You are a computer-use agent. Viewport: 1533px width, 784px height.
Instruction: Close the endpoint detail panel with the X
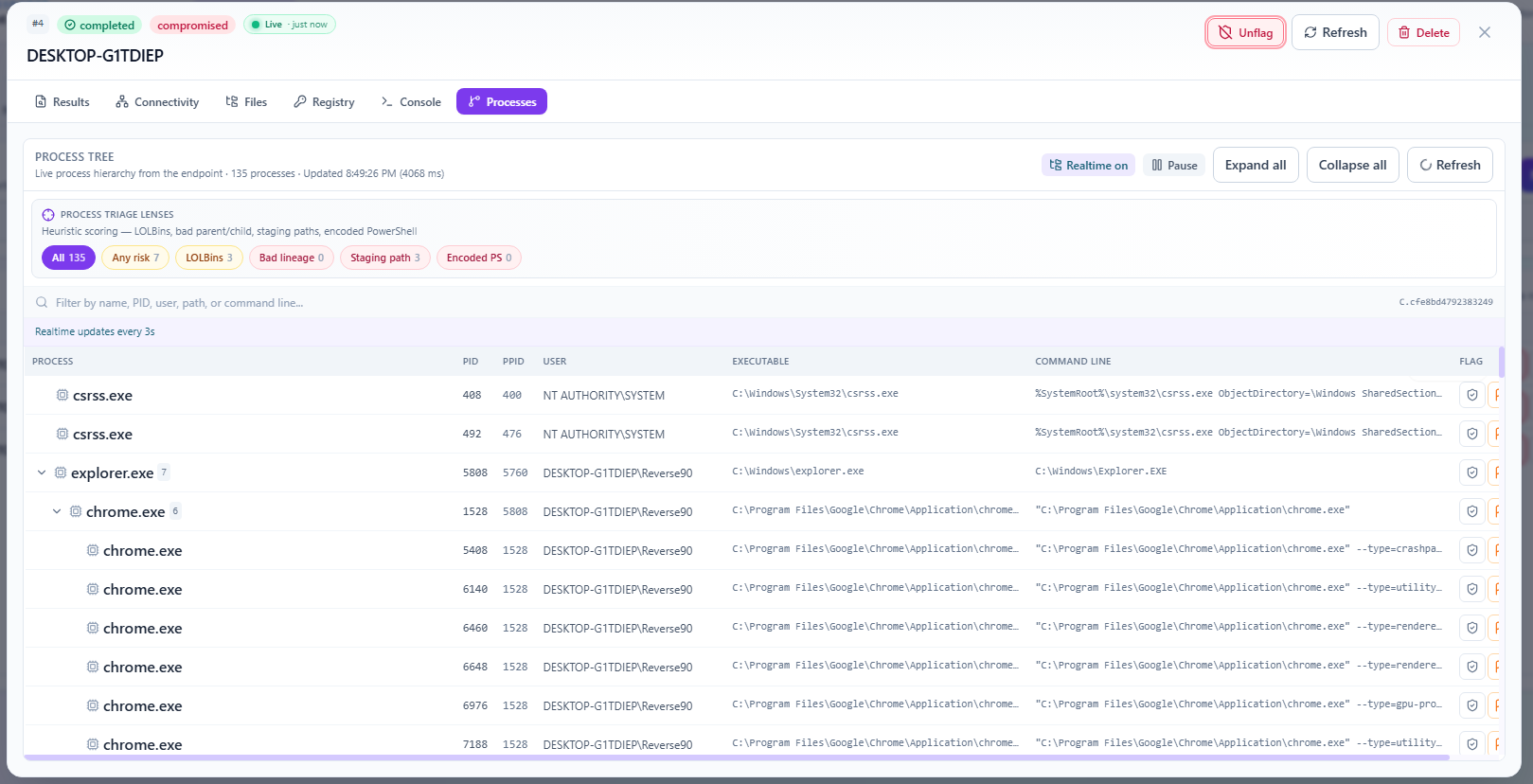pyautogui.click(x=1485, y=32)
